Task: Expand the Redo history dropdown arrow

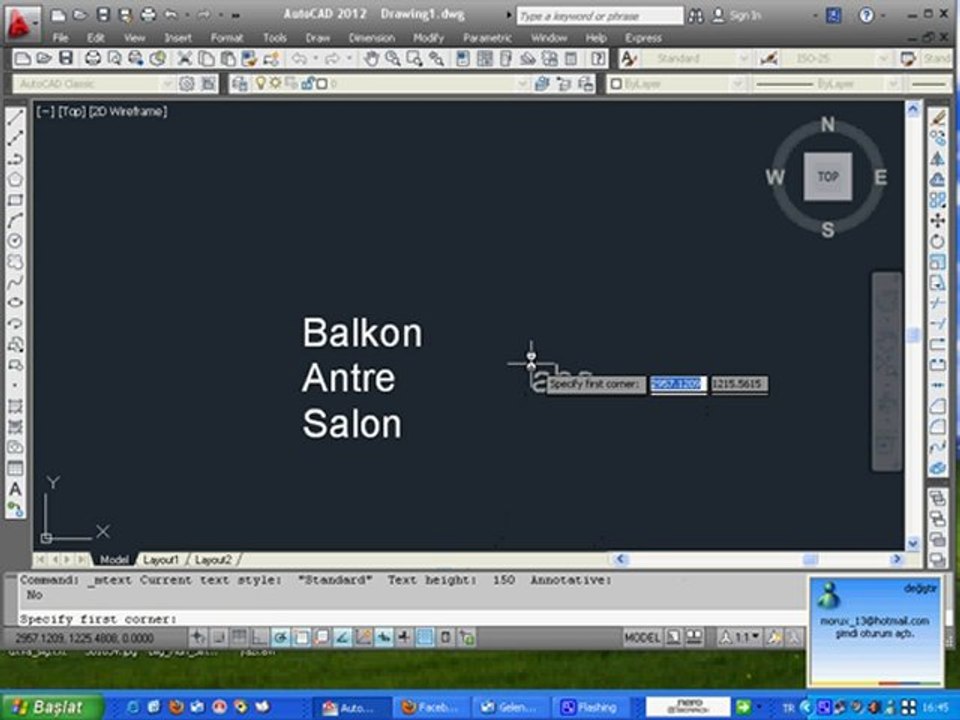Action: [x=349, y=59]
